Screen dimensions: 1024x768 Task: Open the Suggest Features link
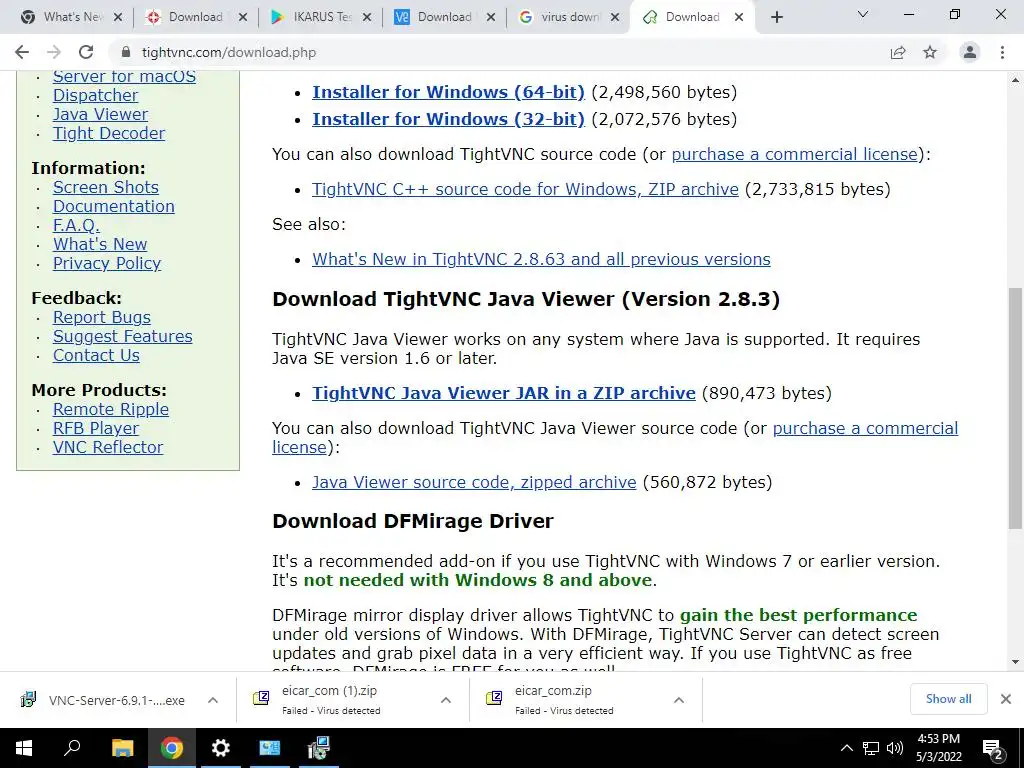[122, 336]
